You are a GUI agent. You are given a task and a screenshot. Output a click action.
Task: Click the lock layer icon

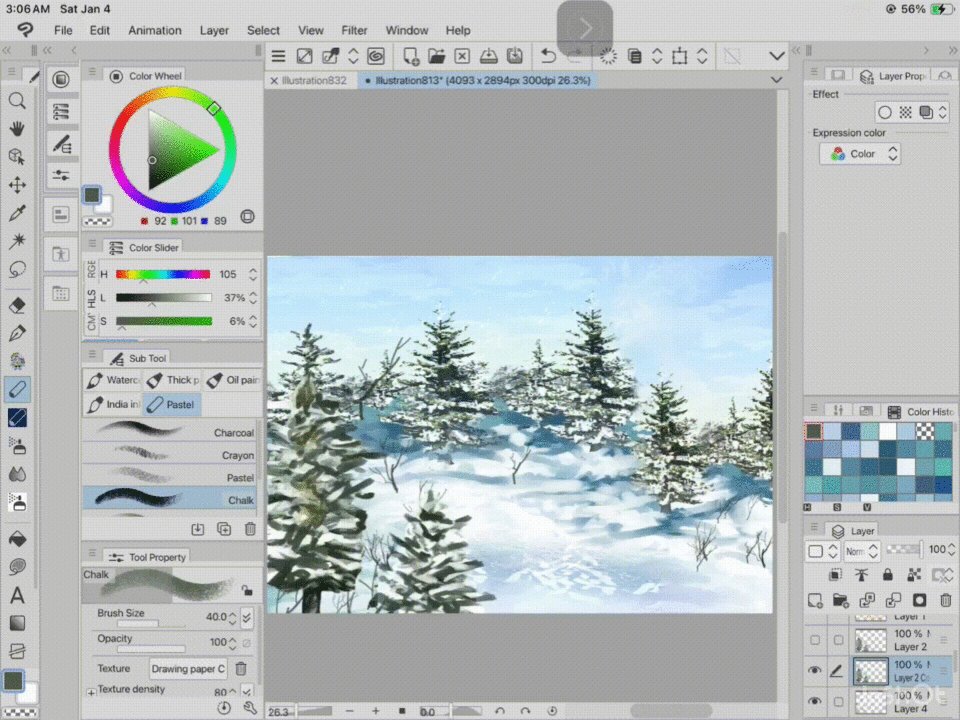pos(888,575)
